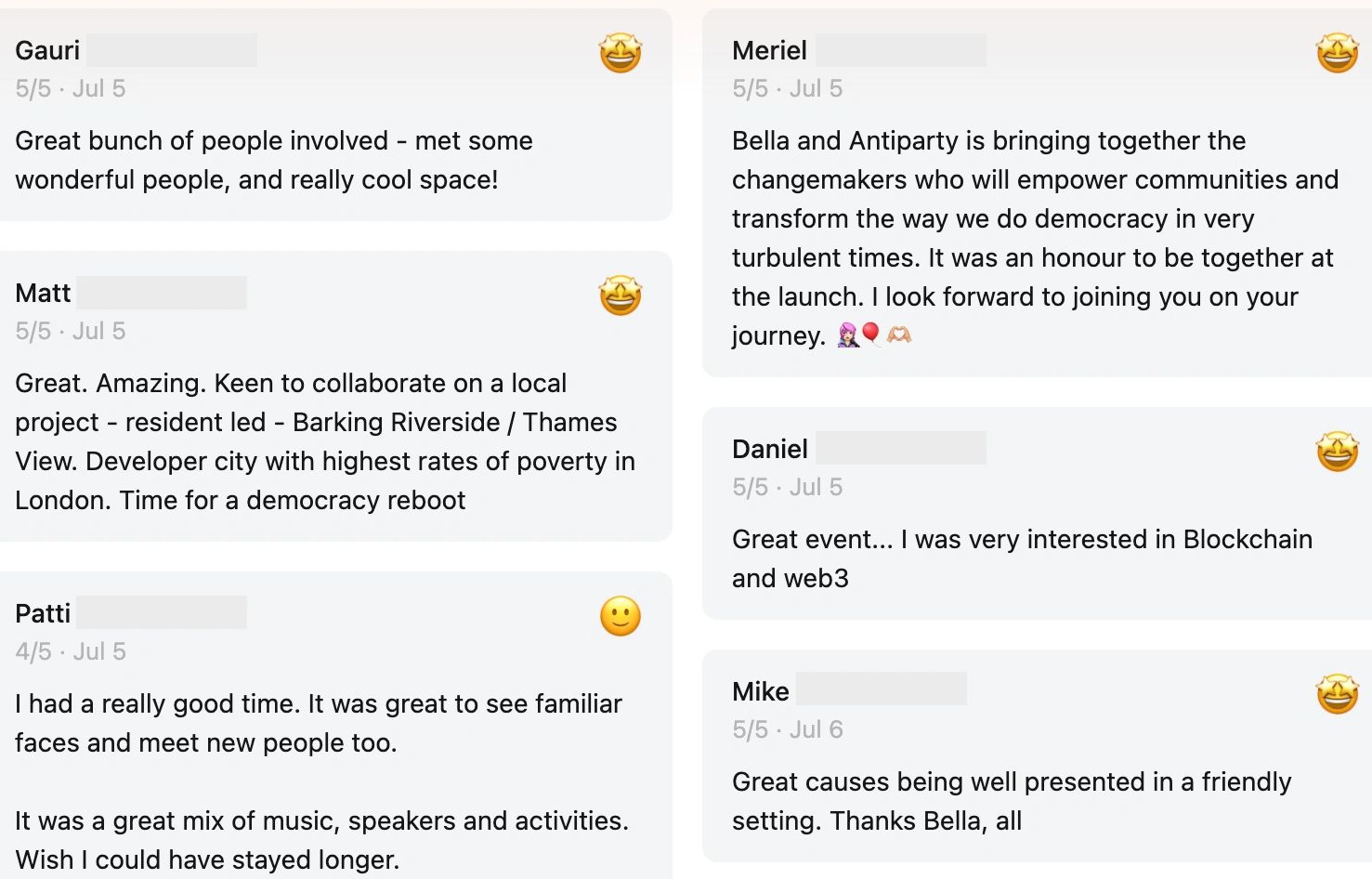Select Gauri's 'Great bunch of people' review text
This screenshot has width=1372, height=879.
pyautogui.click(x=274, y=160)
